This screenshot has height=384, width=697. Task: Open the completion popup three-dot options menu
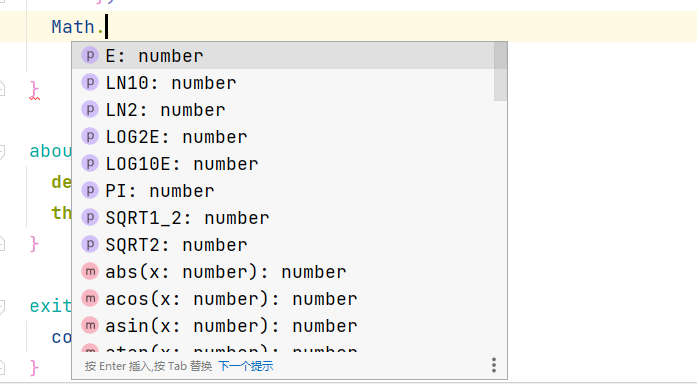point(494,365)
